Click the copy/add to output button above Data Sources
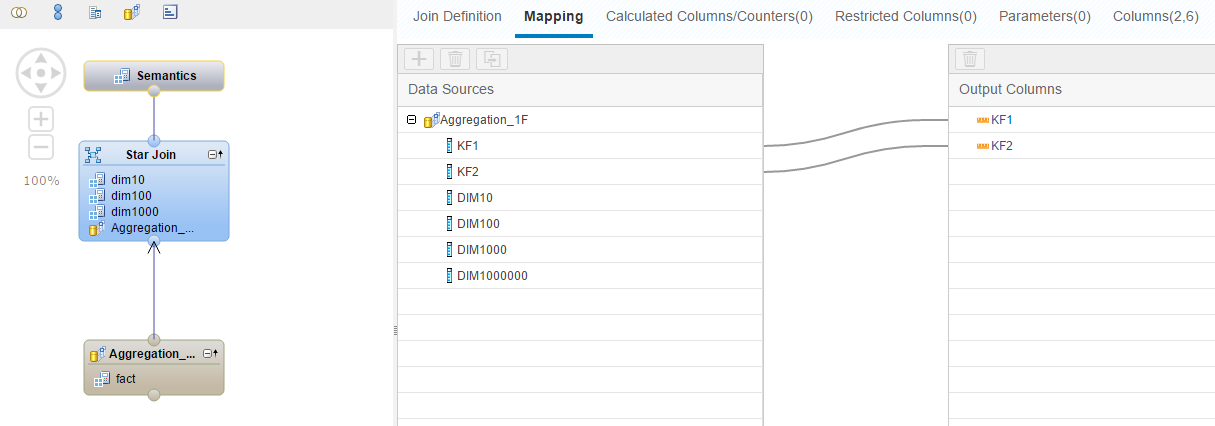The height and width of the screenshot is (426, 1215). pyautogui.click(x=492, y=59)
